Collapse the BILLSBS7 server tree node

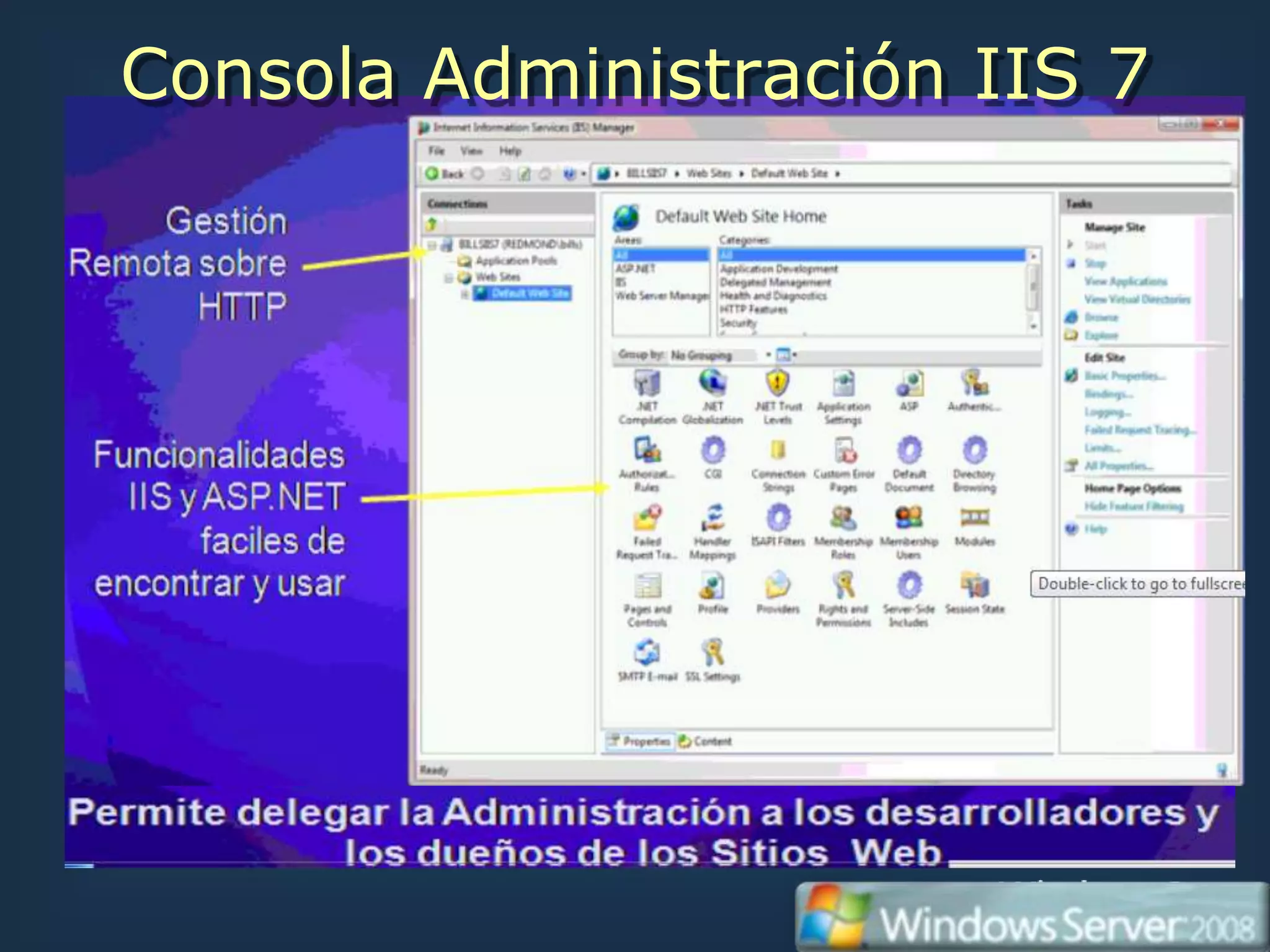tap(432, 245)
